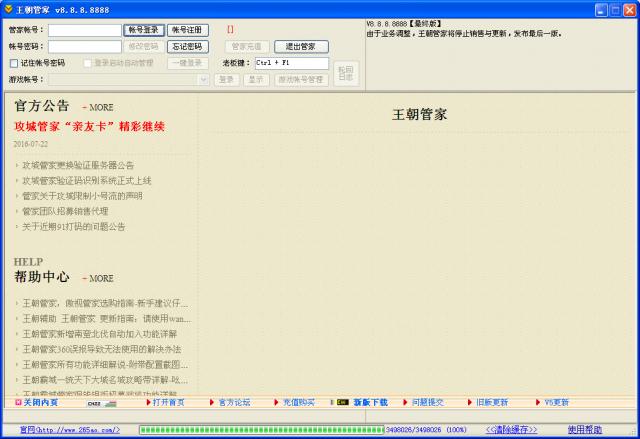The height and width of the screenshot is (439, 640).
Task: Open help article 王朝管家所有功能详细解说
Action: pyautogui.click(x=105, y=365)
